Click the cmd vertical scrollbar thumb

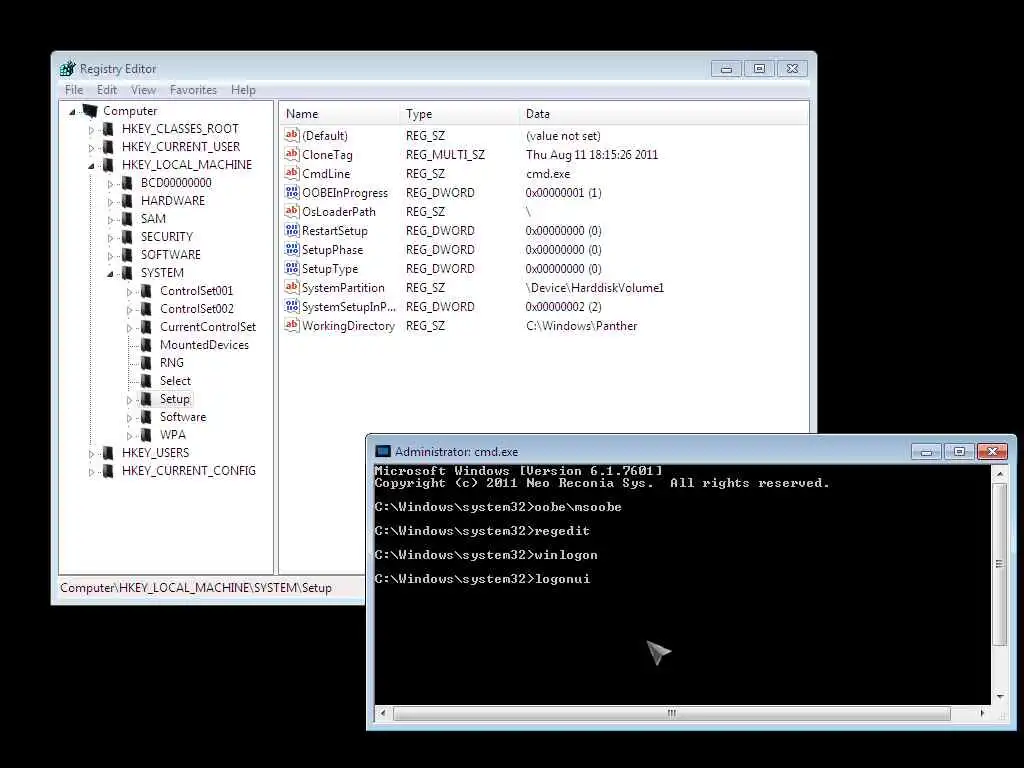999,564
